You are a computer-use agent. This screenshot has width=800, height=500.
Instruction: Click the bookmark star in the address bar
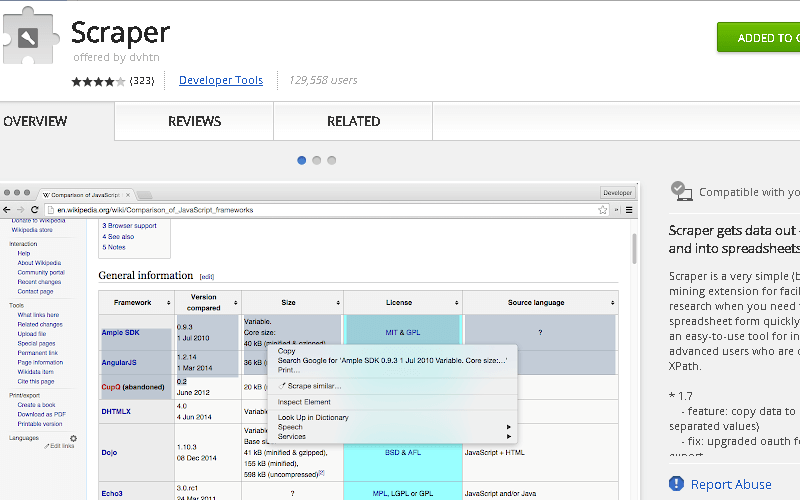[x=603, y=210]
